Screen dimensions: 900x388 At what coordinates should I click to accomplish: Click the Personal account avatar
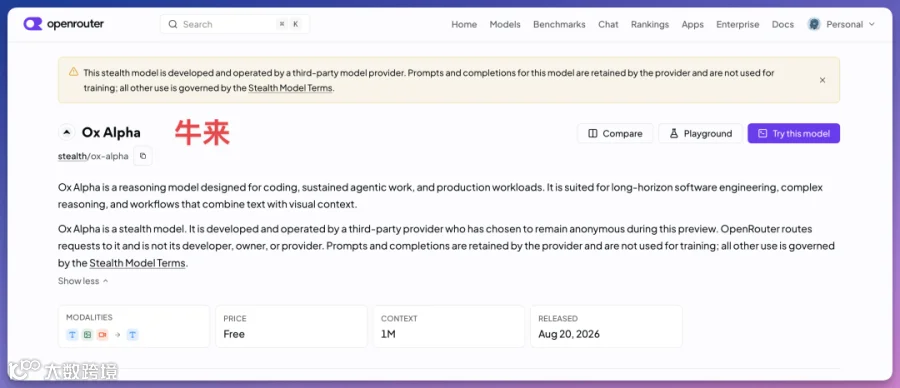click(813, 24)
